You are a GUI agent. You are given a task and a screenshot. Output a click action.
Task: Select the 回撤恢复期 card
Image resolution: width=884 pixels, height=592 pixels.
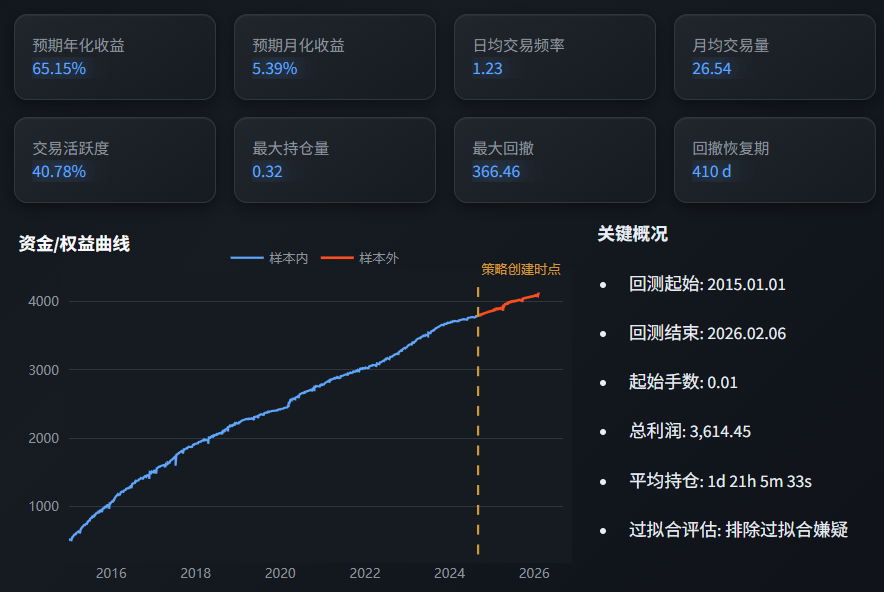pyautogui.click(x=775, y=160)
